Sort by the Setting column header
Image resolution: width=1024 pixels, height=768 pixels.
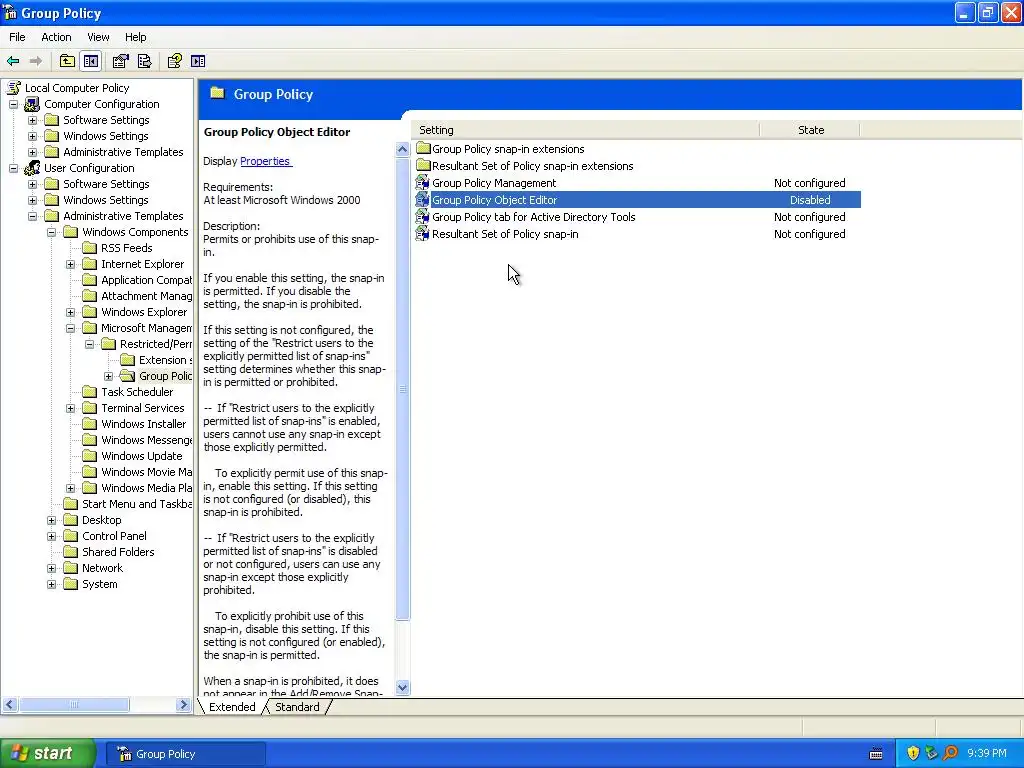click(585, 130)
